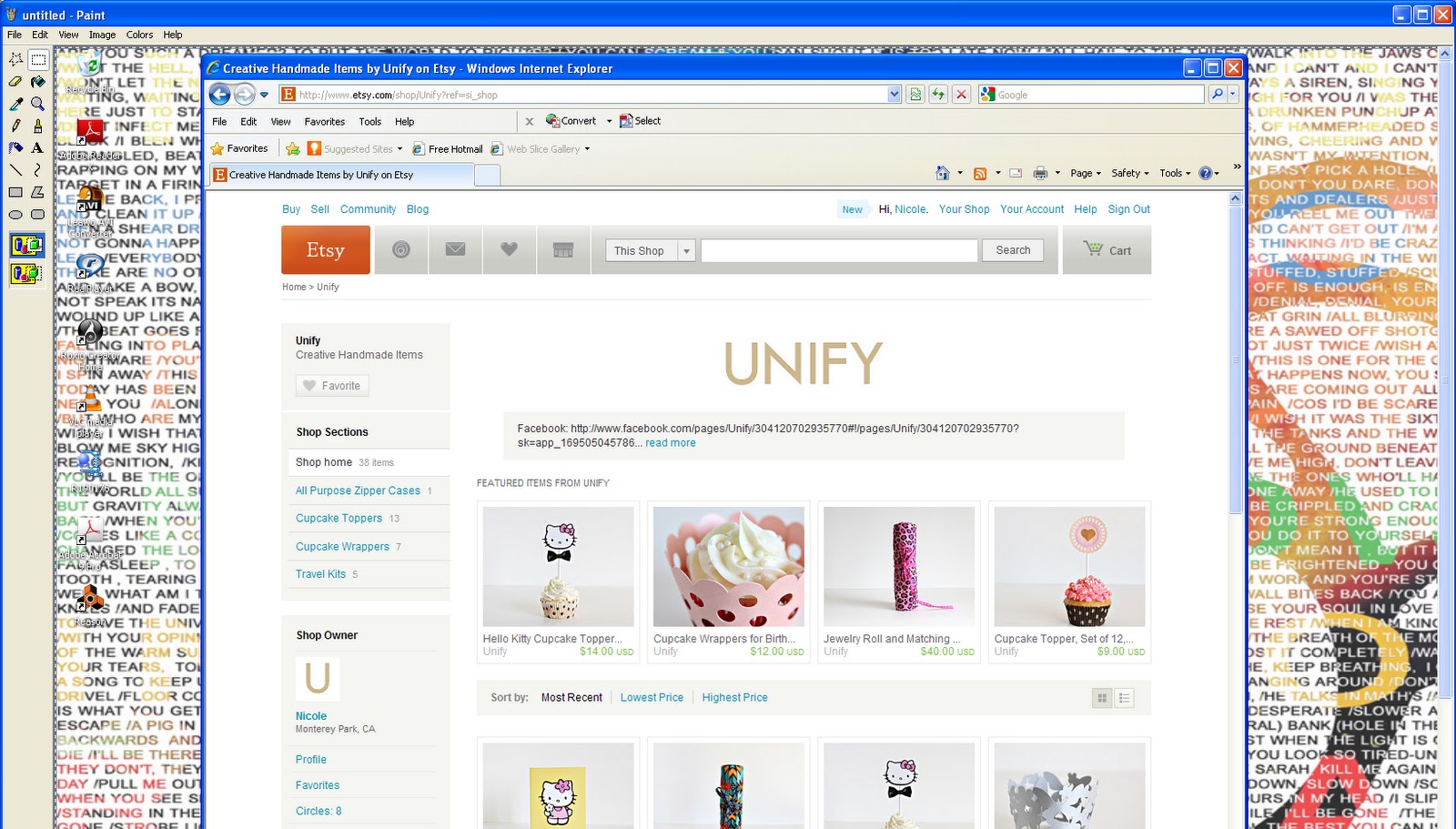Choose the Curve tool in Paint
The image size is (1456, 829).
[37, 169]
